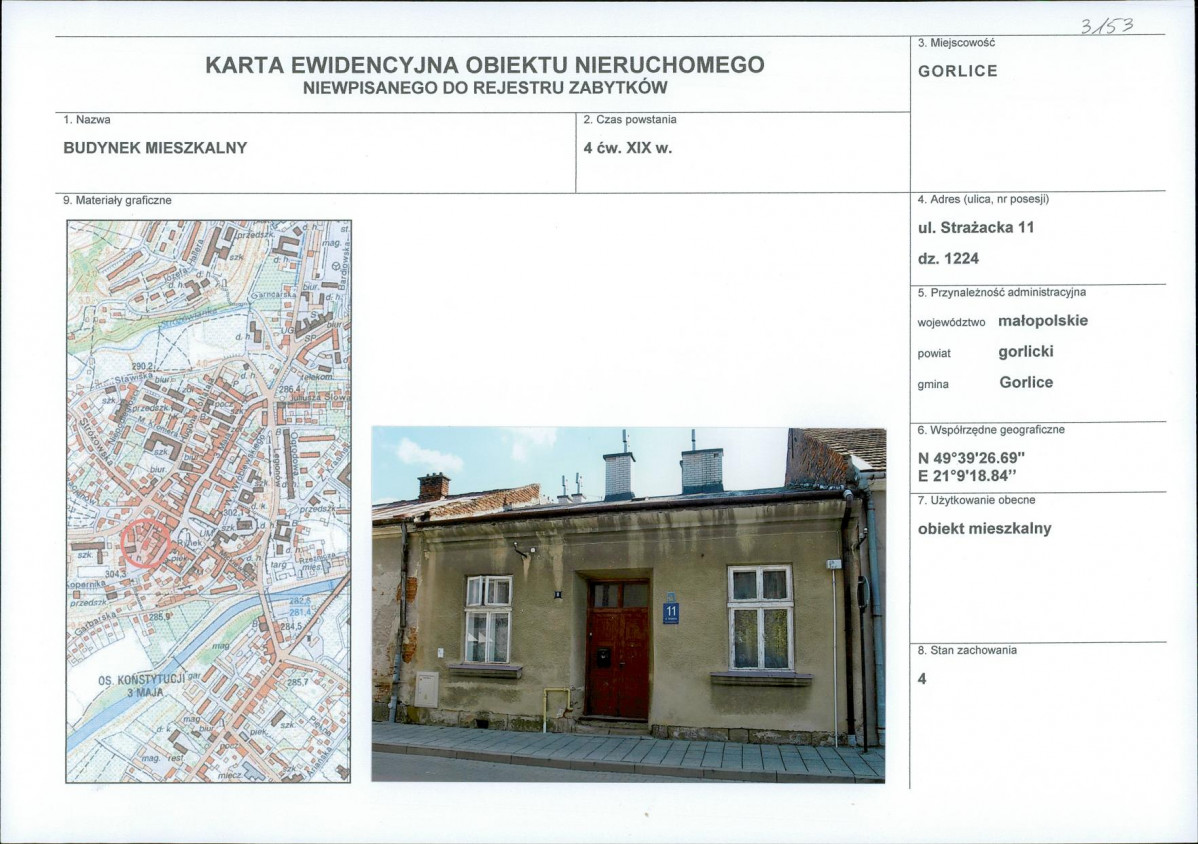
Task: Select the latitude 'N 49°39'26.69"'
Action: [x=971, y=458]
